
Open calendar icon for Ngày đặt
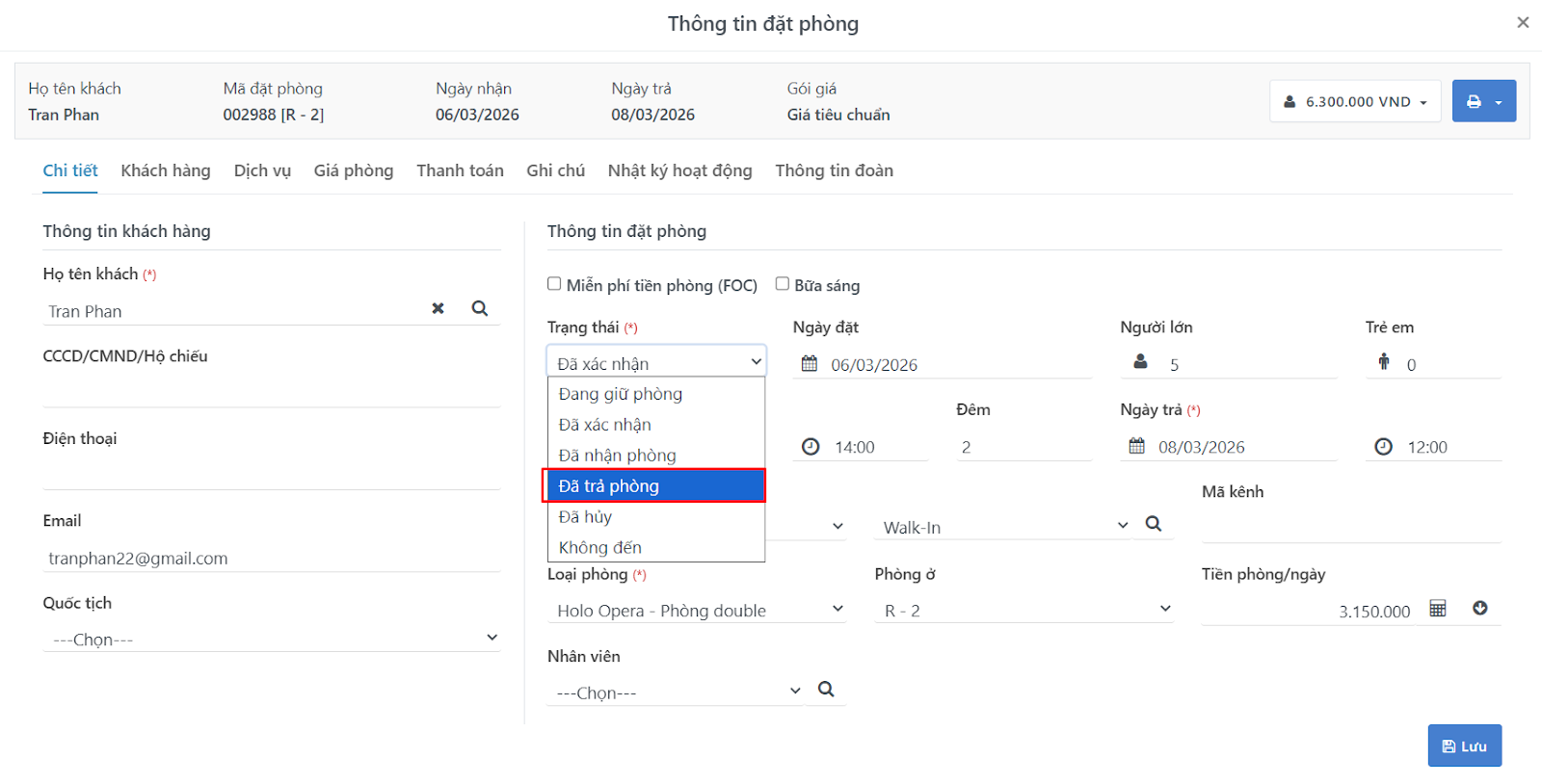(x=810, y=364)
